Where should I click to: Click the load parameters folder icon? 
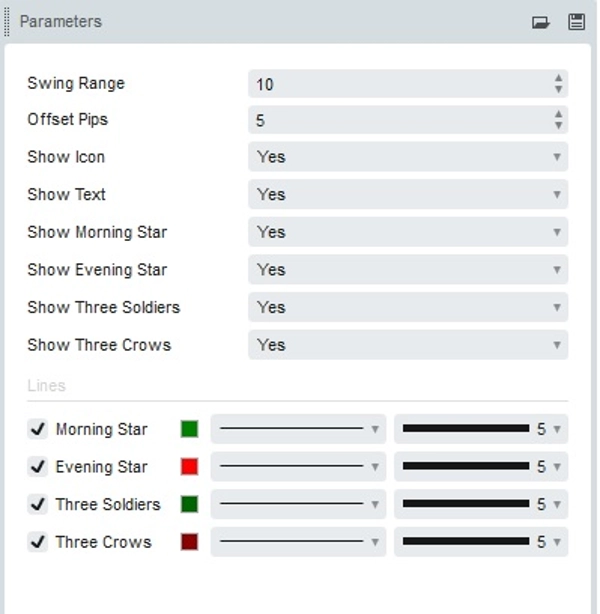click(541, 22)
